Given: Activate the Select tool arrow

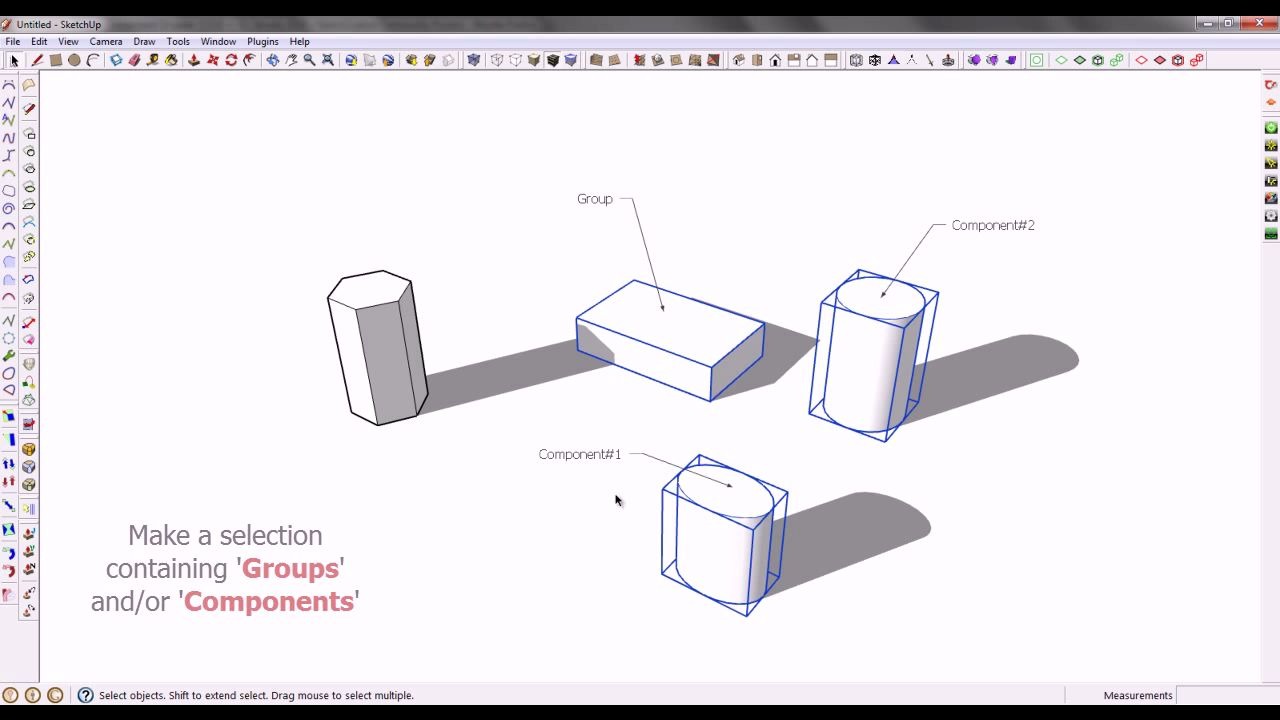Looking at the screenshot, I should coord(14,59).
